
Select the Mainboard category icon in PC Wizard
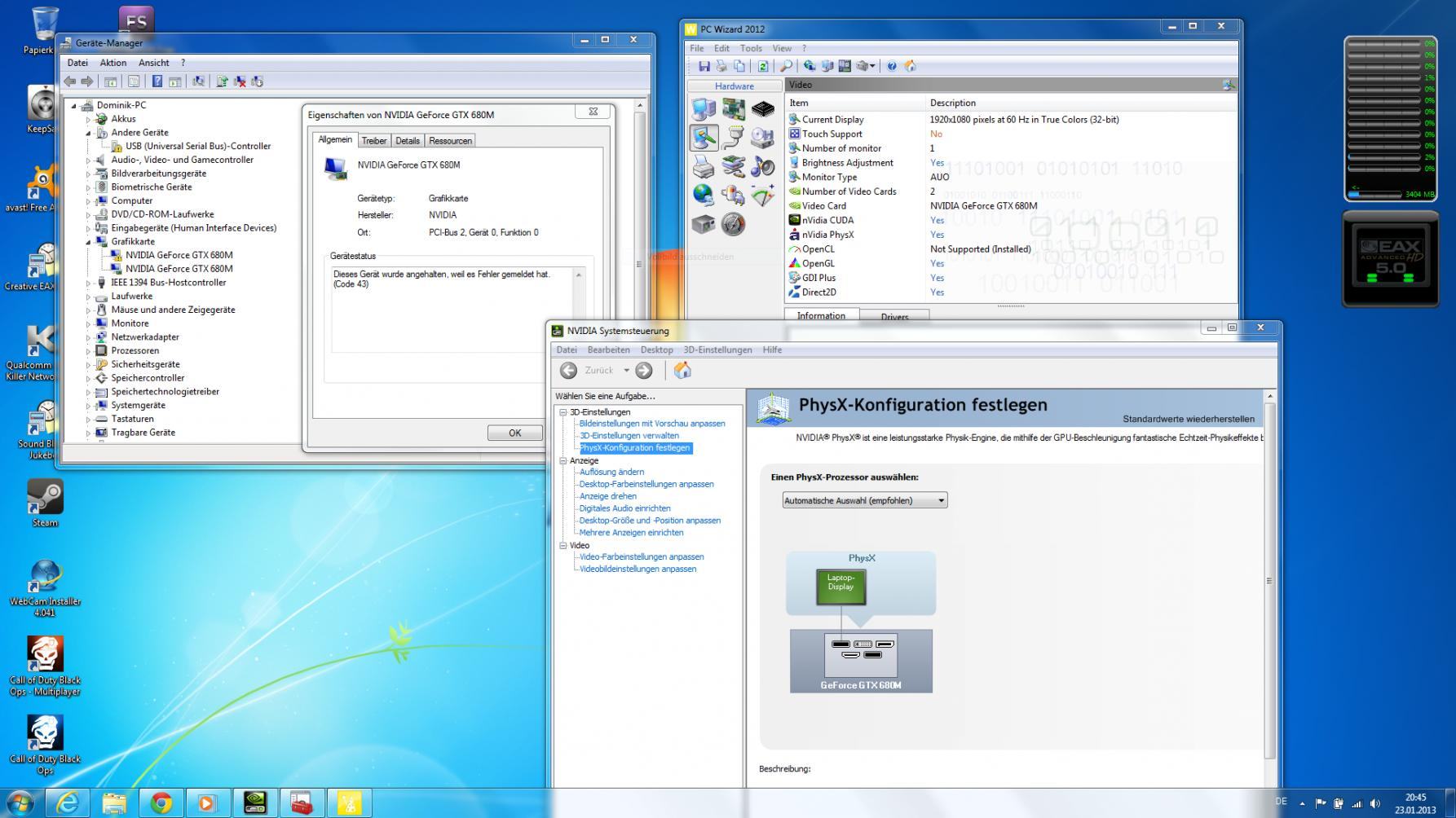click(x=733, y=108)
